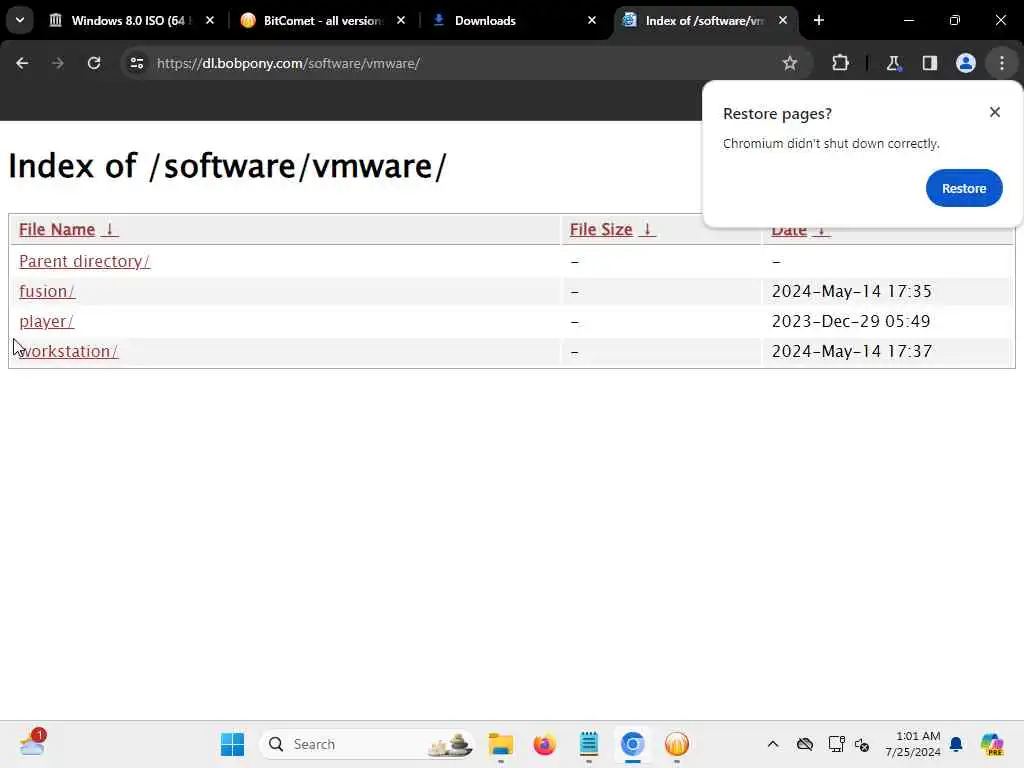Sort descending with File Name arrow

coord(110,230)
